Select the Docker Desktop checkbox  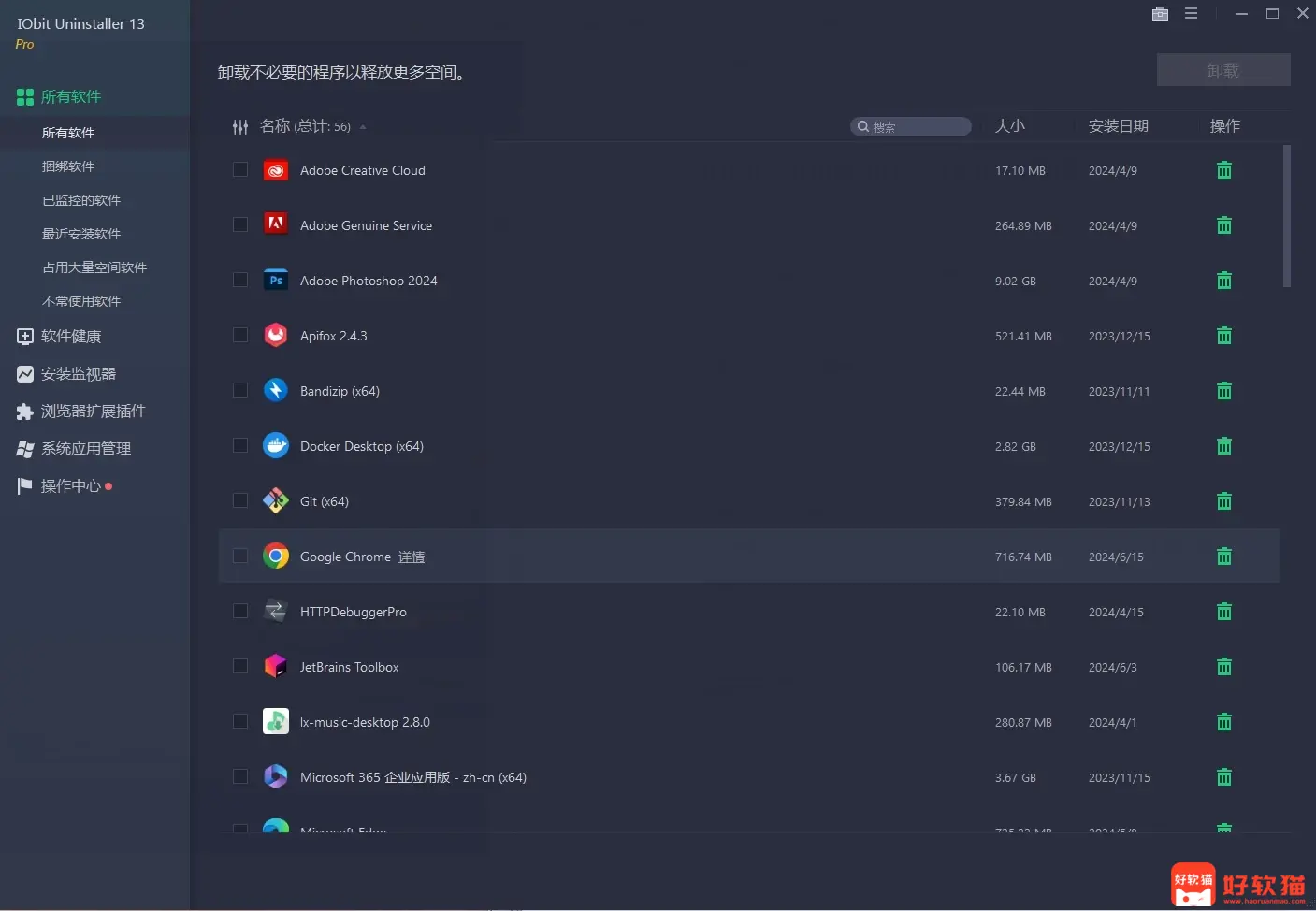pos(240,446)
